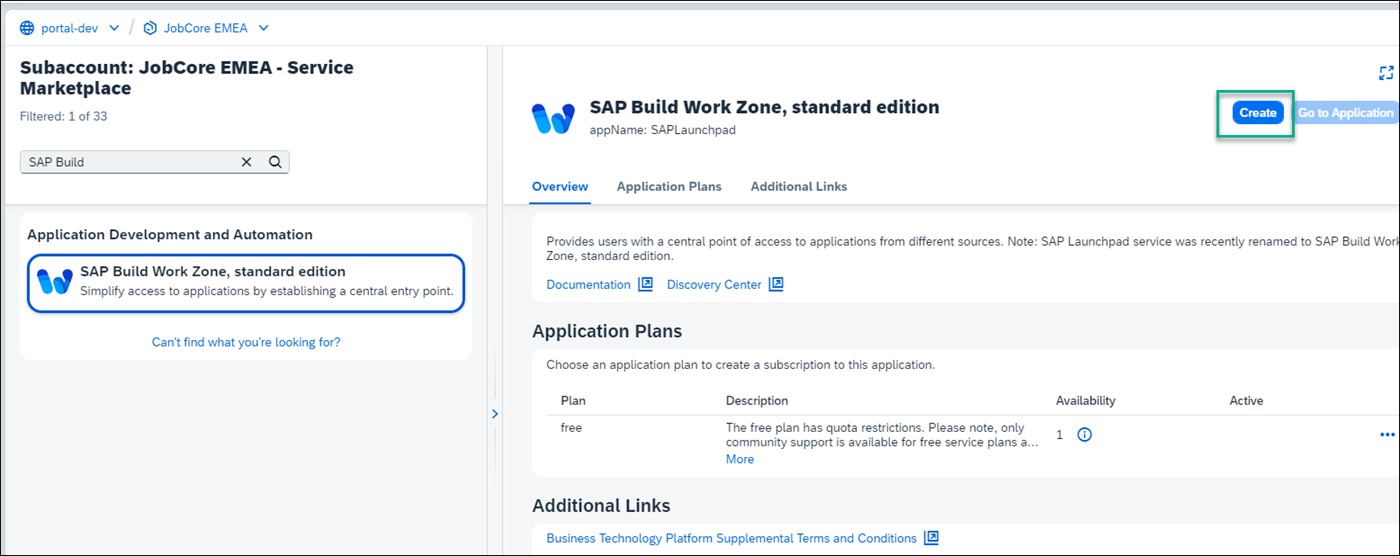
Task: Switch to the Additional Links tab
Action: pos(799,186)
